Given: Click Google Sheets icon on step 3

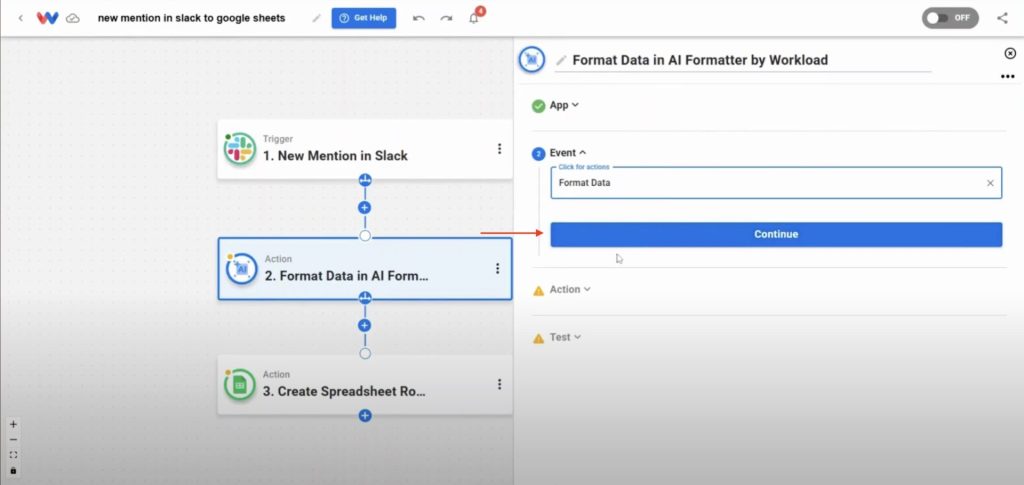Looking at the screenshot, I should (240, 385).
